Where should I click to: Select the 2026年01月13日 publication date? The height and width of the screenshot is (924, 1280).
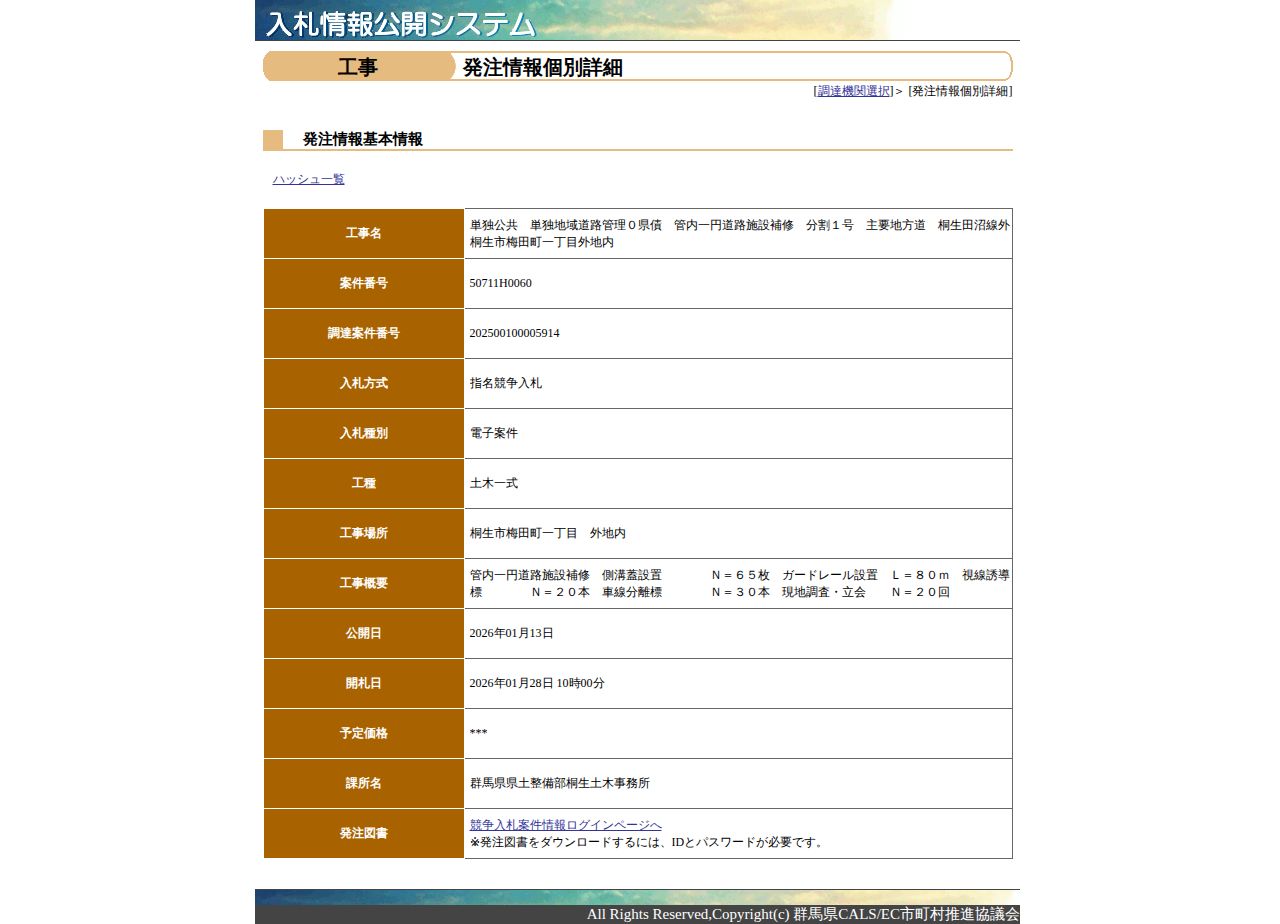(512, 633)
